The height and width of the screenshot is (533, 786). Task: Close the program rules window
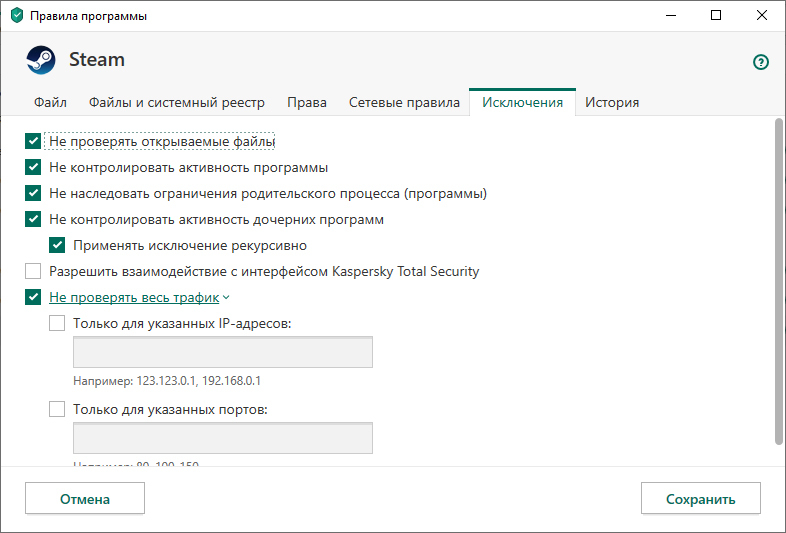pyautogui.click(x=761, y=15)
